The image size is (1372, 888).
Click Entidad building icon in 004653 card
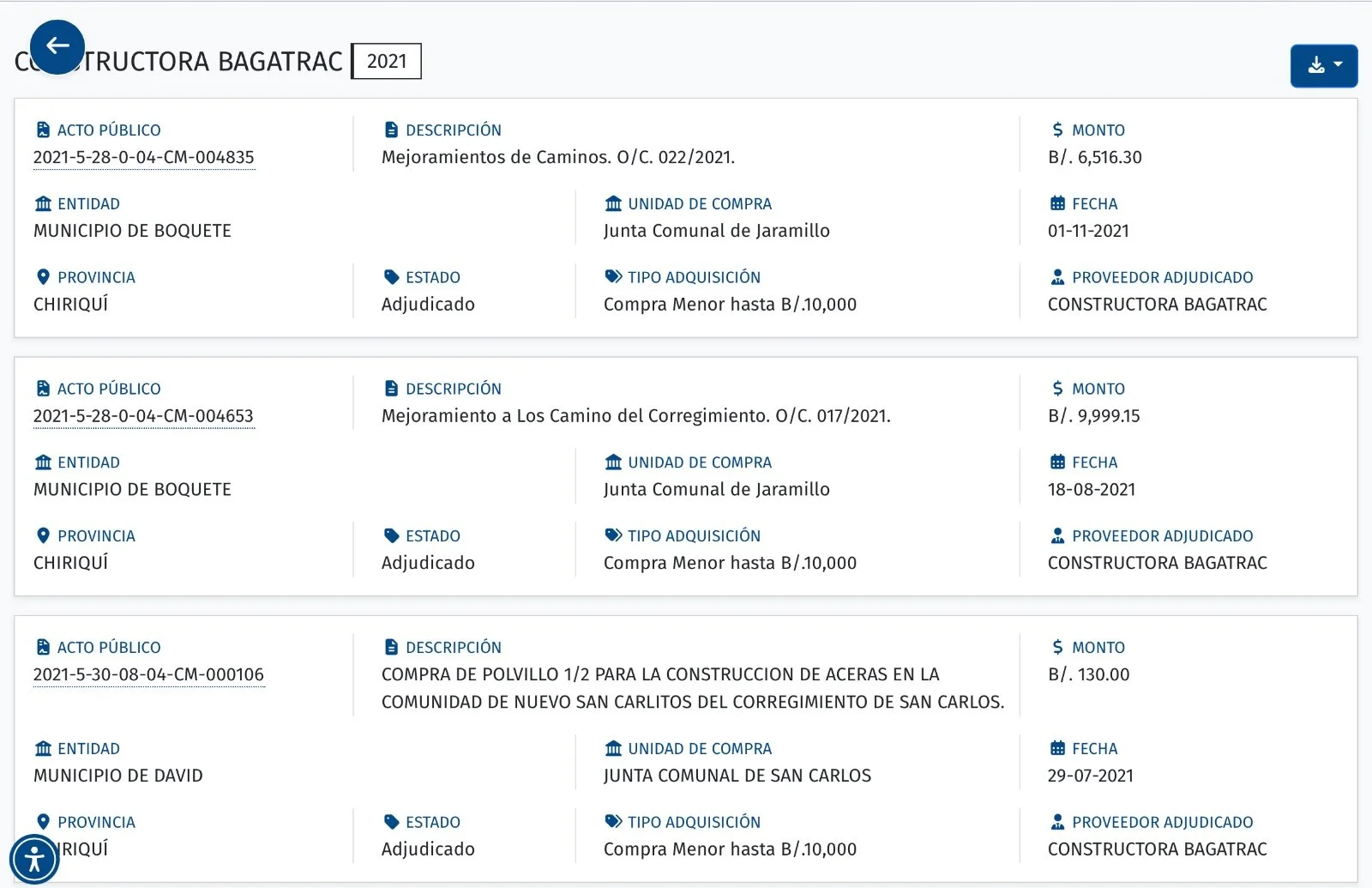[43, 462]
